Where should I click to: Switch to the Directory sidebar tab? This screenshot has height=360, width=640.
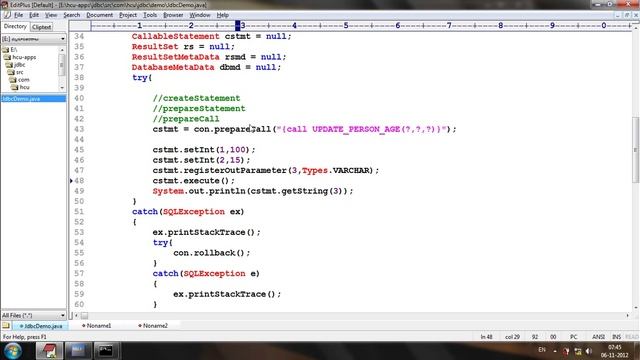click(x=15, y=27)
